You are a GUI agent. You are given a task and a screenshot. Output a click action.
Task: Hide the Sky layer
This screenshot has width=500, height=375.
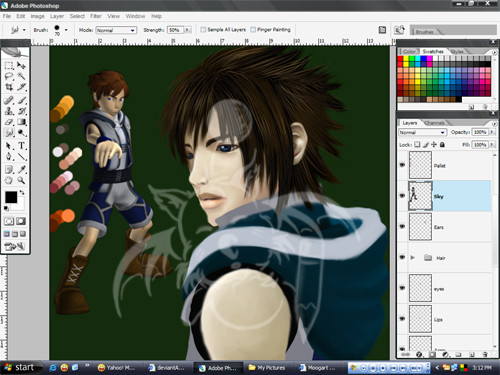click(x=402, y=196)
